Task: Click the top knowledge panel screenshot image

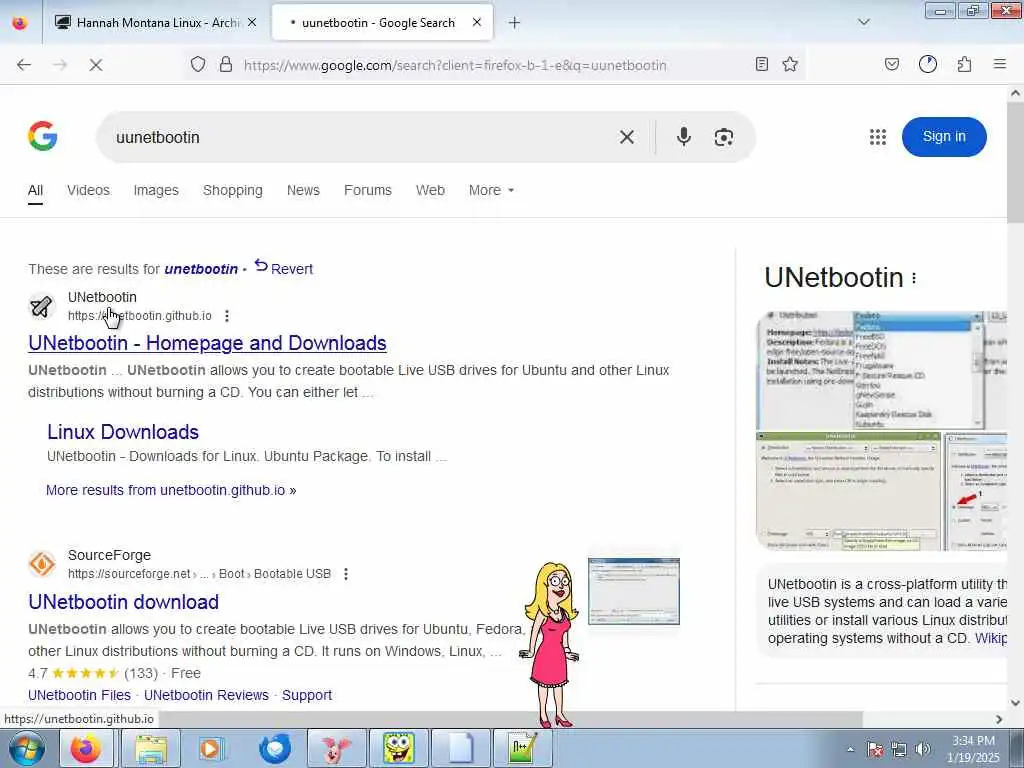Action: 881,370
